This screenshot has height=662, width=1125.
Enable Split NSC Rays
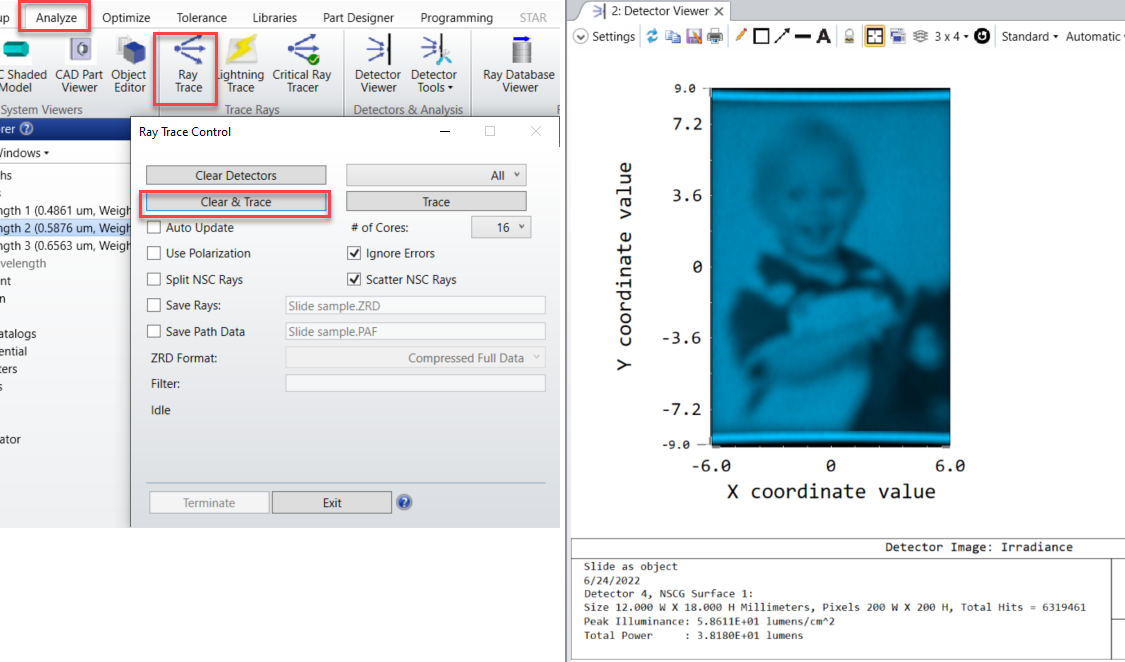tap(154, 279)
